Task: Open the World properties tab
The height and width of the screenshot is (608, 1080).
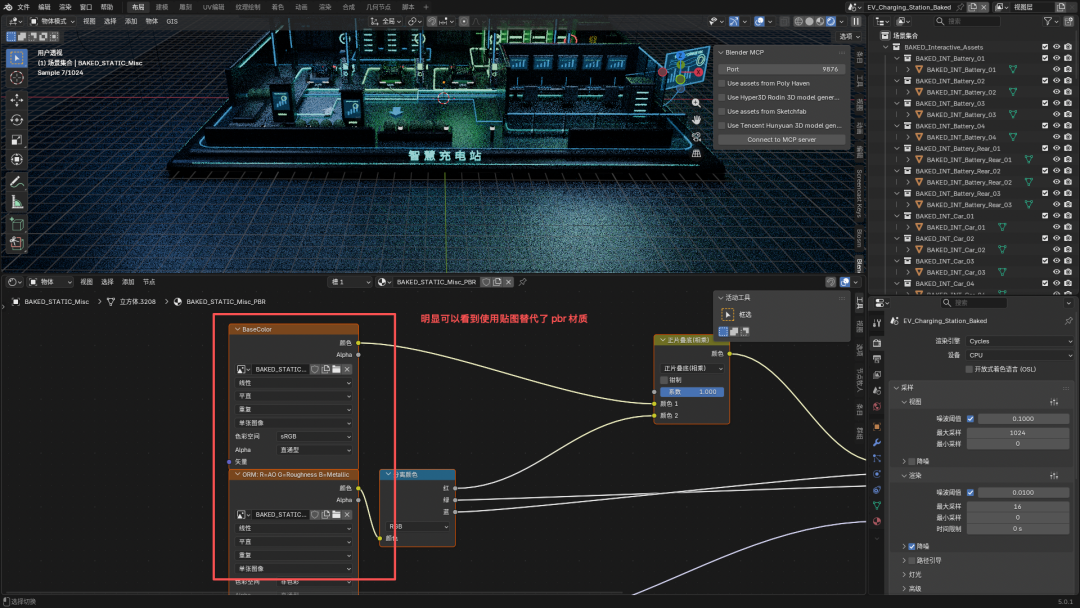Action: [x=877, y=407]
